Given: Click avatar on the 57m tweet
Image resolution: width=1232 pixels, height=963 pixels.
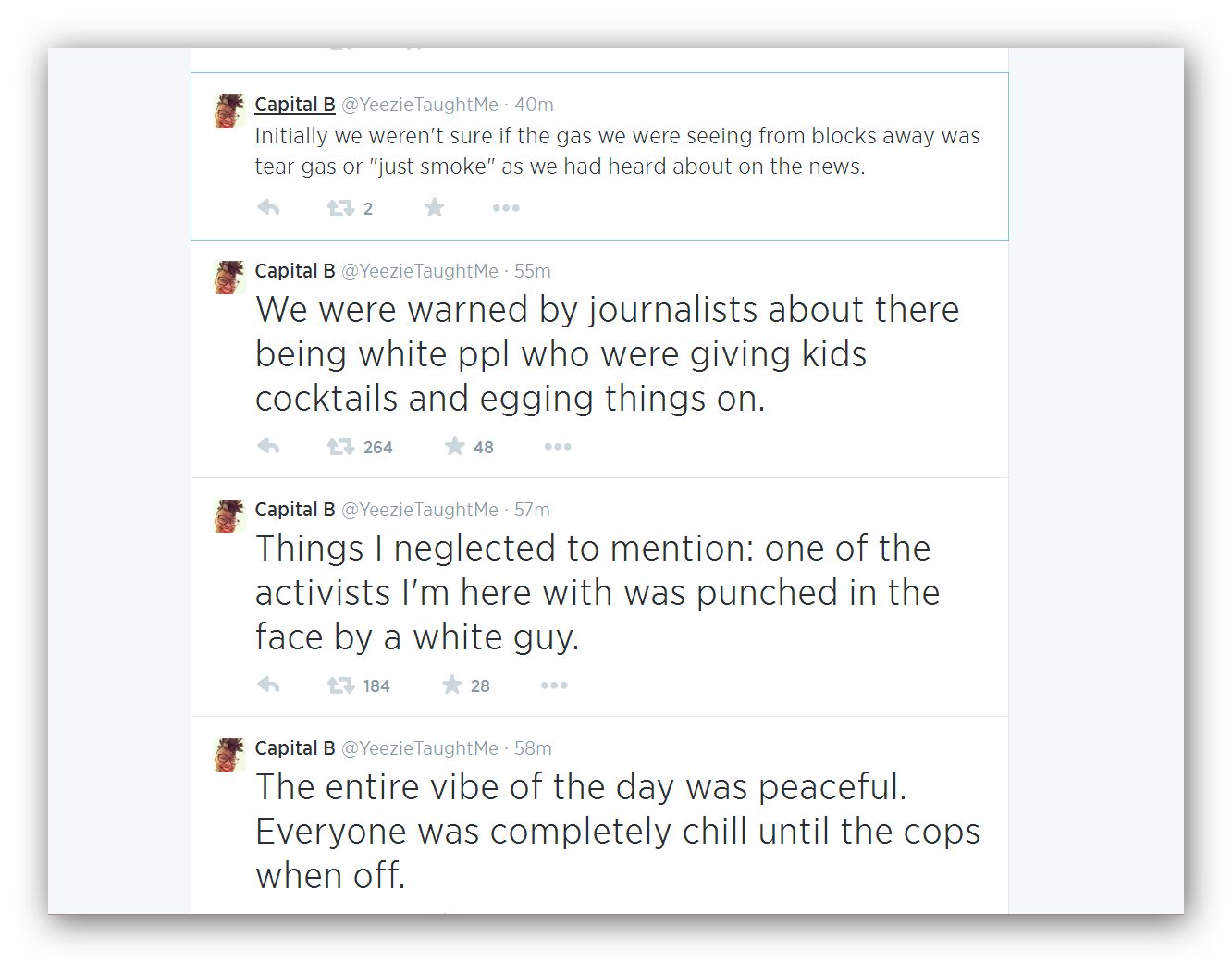Looking at the screenshot, I should click(228, 516).
